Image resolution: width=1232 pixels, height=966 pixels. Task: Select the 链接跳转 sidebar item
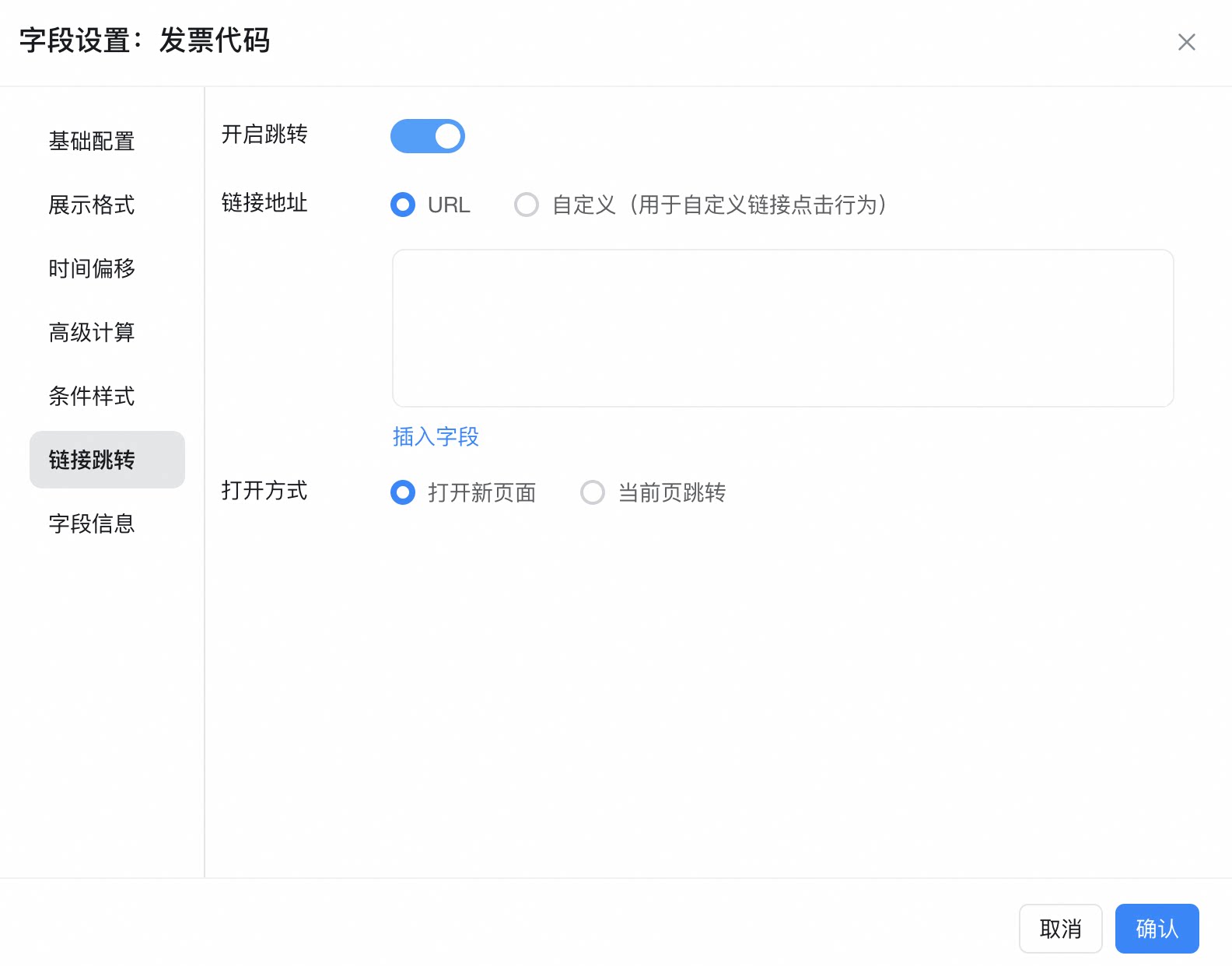click(107, 460)
